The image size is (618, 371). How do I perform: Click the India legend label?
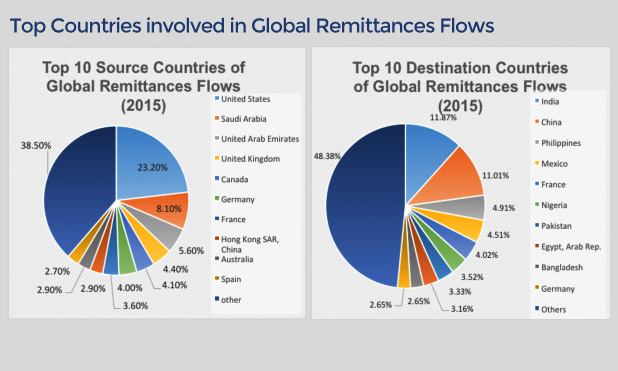550,102
